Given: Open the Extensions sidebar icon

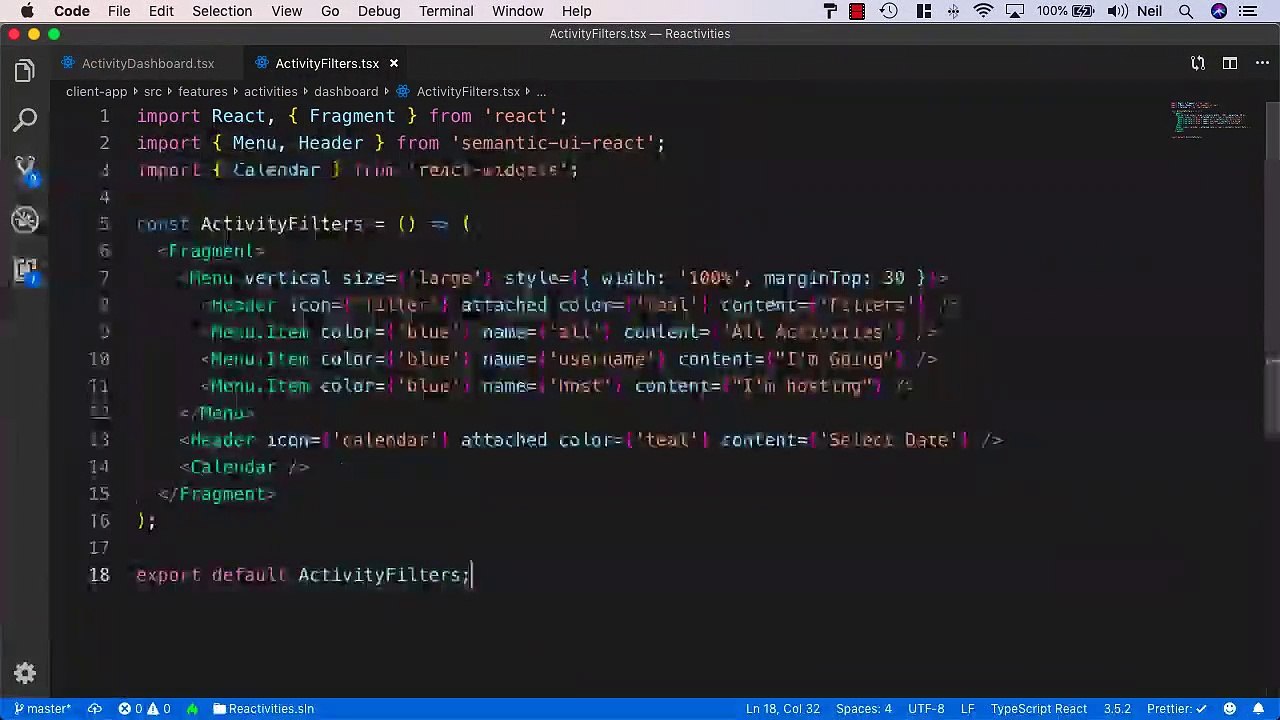Looking at the screenshot, I should click(25, 269).
